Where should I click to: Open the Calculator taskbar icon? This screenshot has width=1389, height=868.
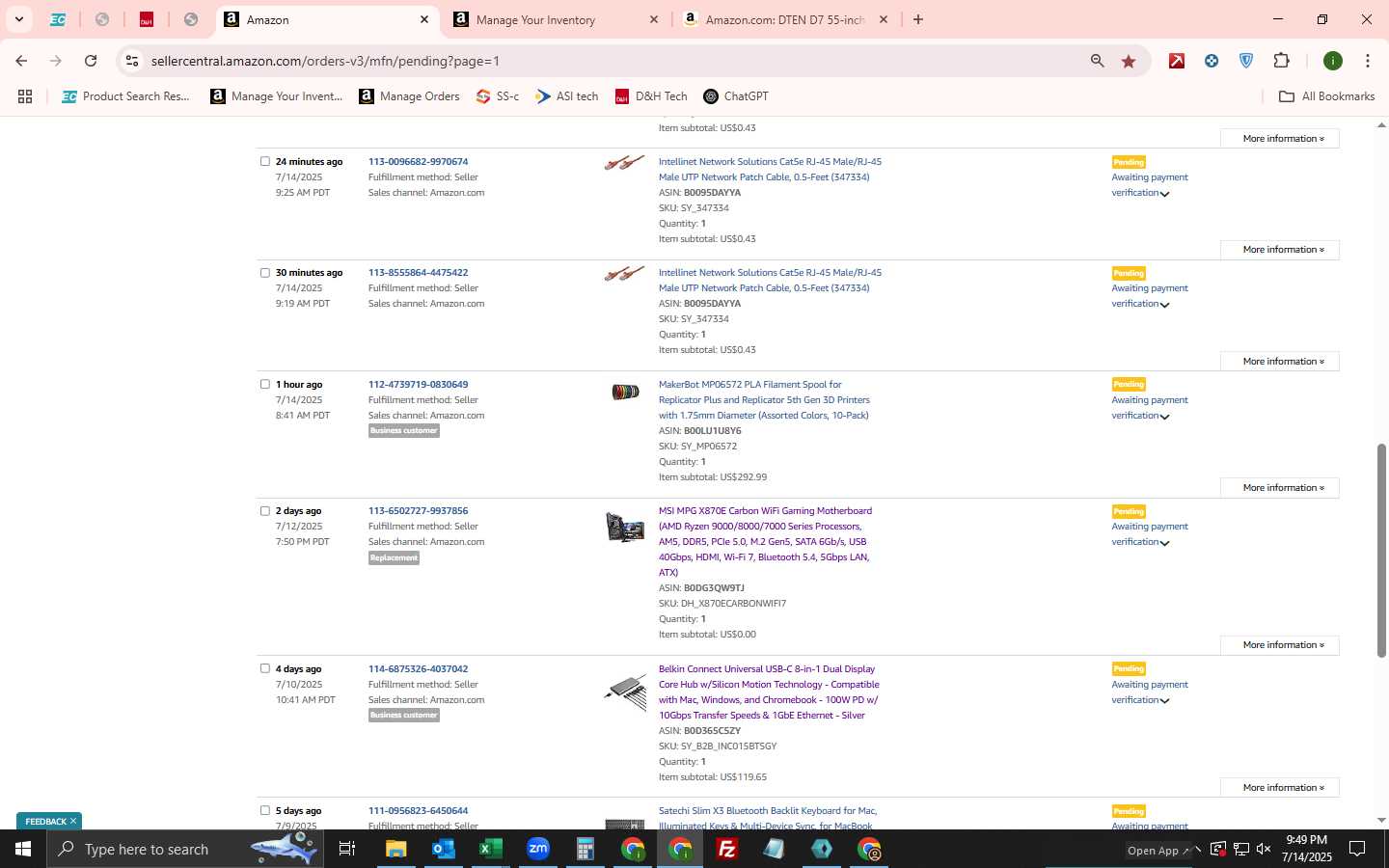[585, 849]
